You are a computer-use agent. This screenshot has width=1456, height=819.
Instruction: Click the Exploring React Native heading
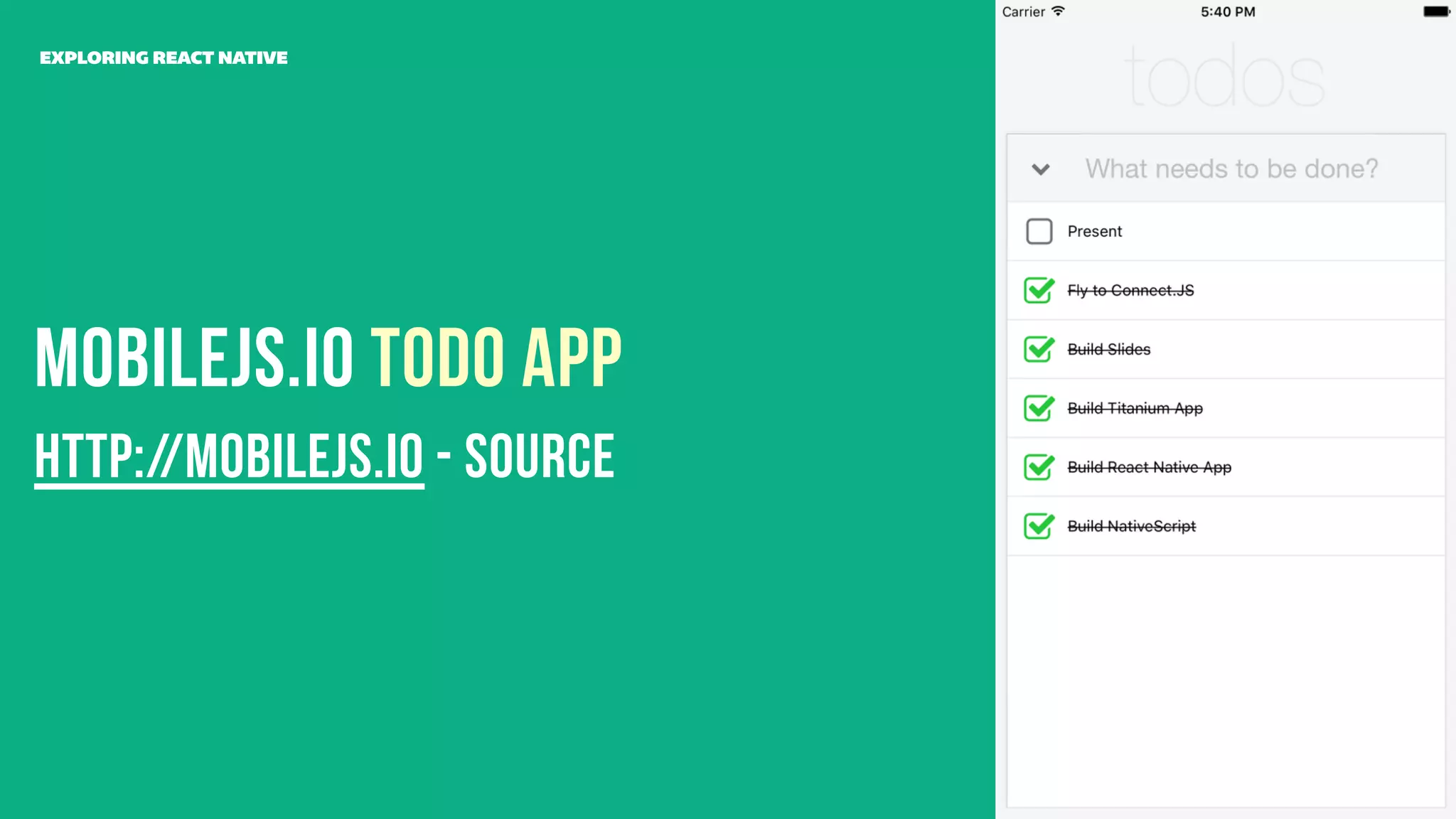164,58
